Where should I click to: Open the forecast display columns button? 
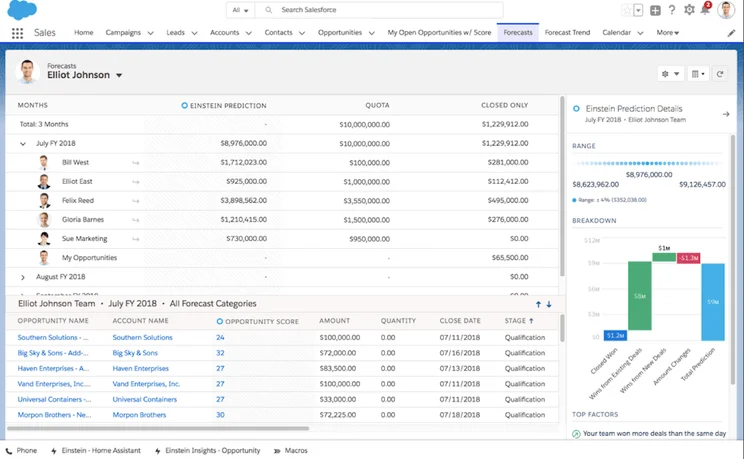click(x=698, y=74)
